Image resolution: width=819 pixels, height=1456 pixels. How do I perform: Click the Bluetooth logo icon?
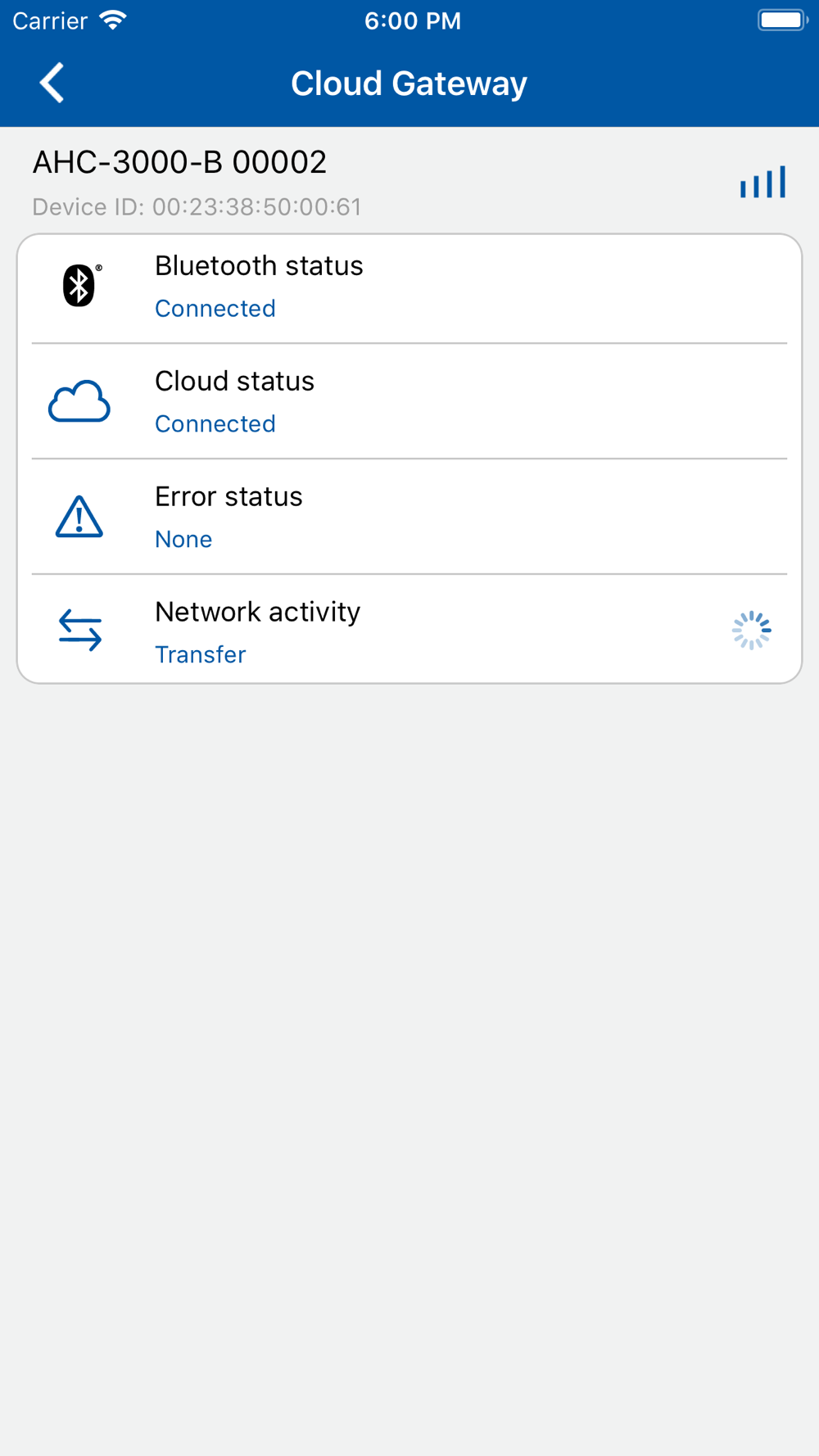[x=81, y=285]
